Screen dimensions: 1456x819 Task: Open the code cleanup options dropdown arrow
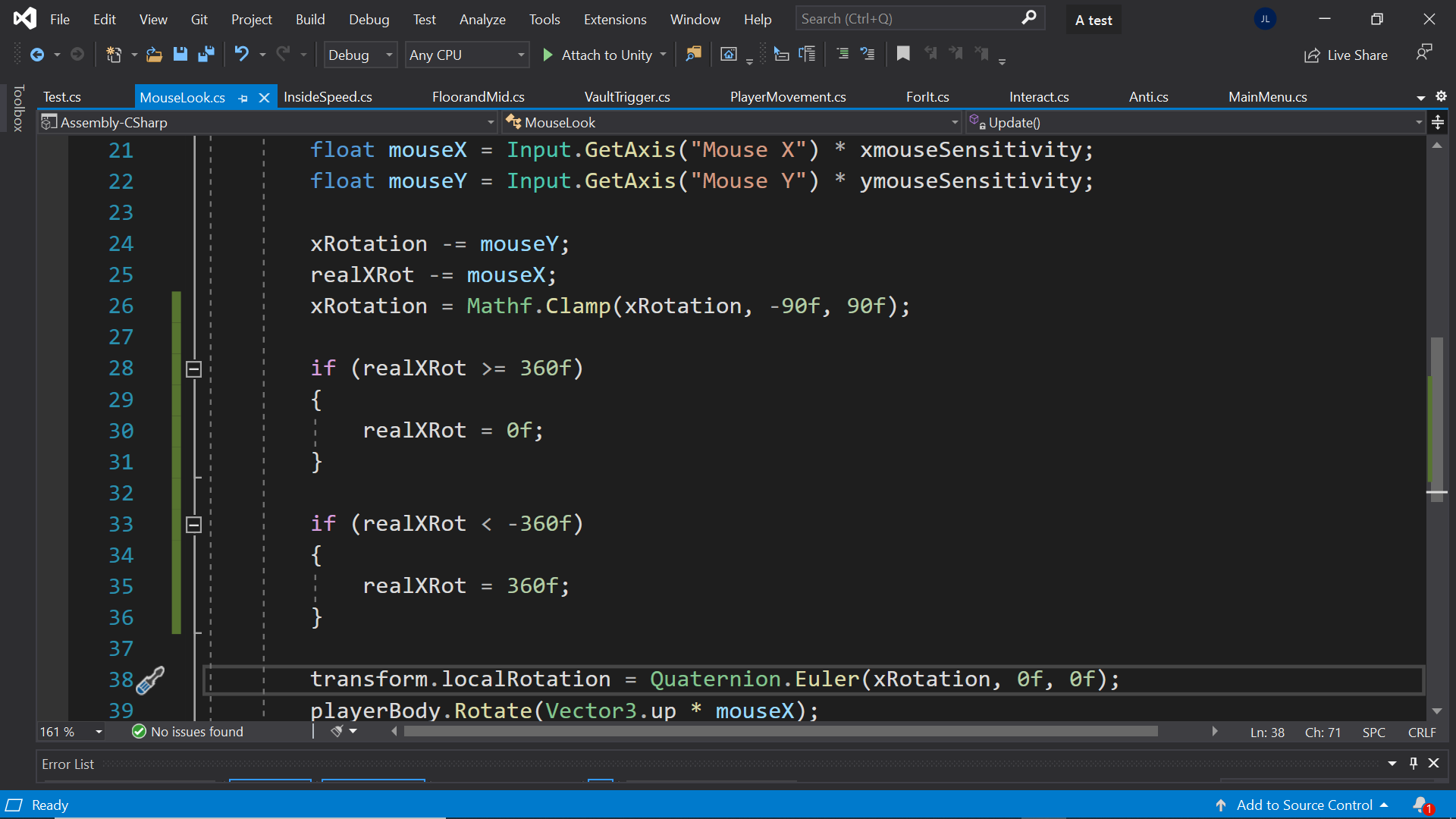coord(353,731)
